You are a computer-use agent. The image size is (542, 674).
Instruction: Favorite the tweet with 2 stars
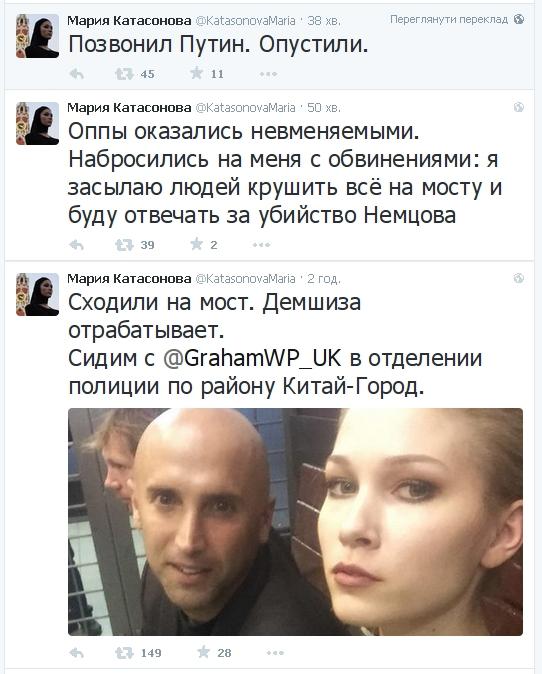coord(196,244)
